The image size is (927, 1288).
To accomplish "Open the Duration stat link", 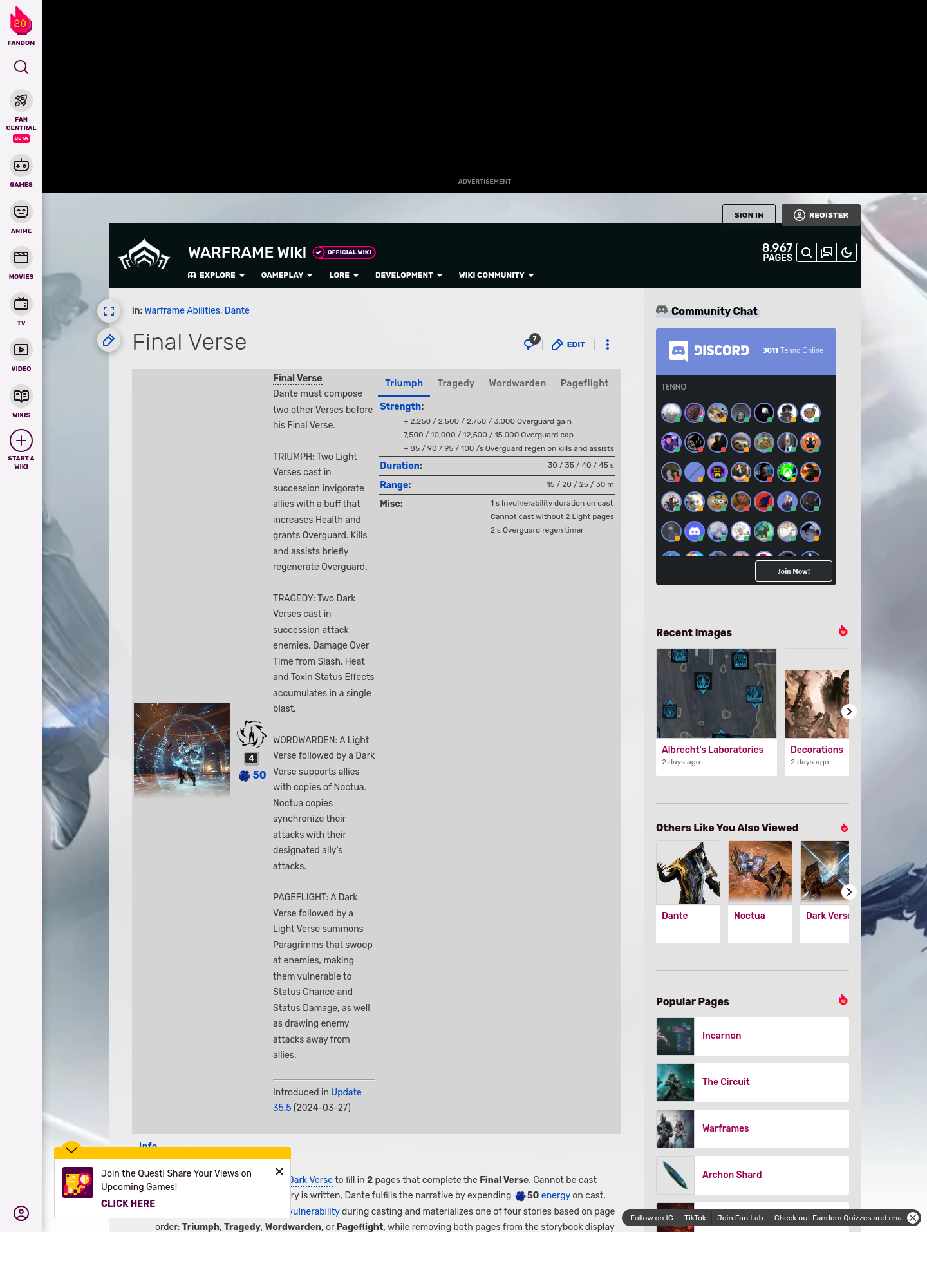I will click(401, 466).
